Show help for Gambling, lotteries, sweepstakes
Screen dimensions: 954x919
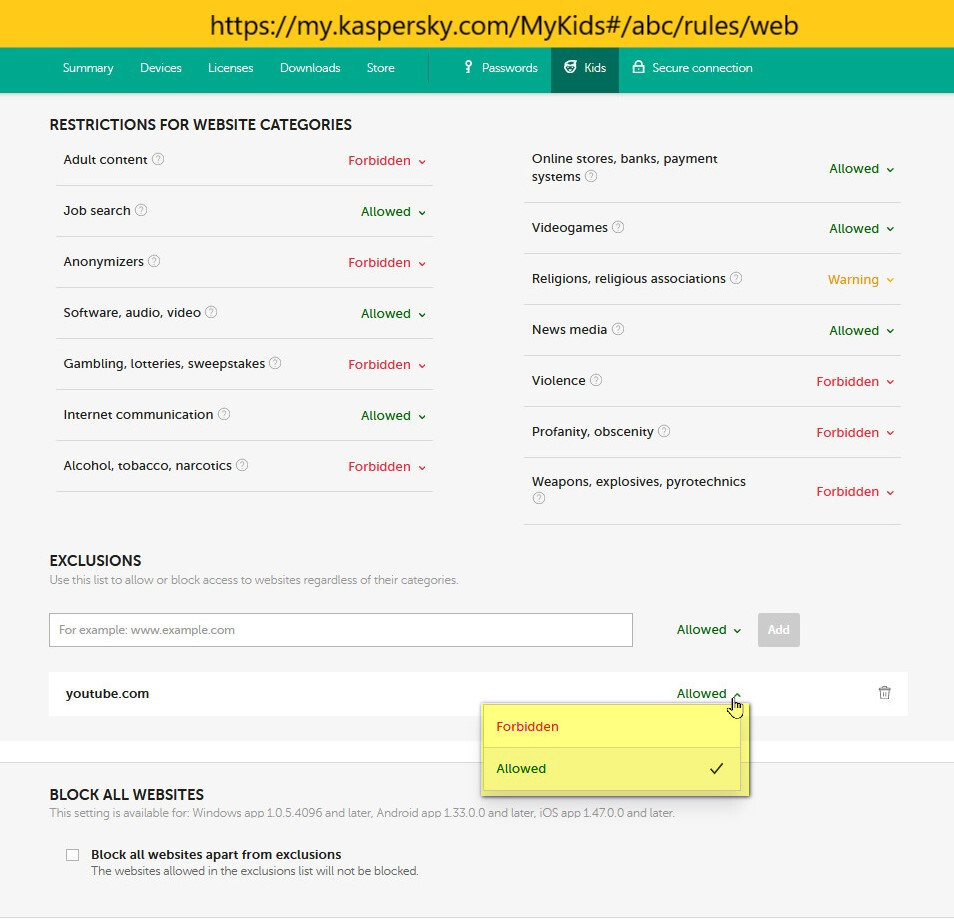[x=275, y=364]
